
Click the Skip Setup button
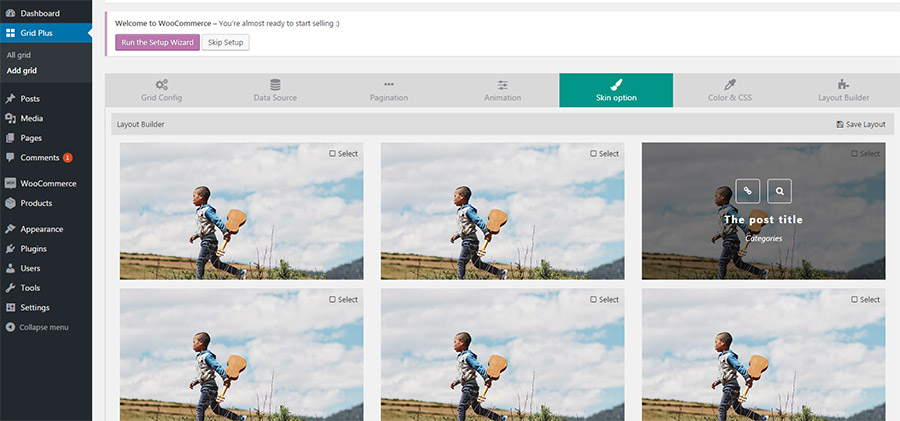pyautogui.click(x=226, y=43)
